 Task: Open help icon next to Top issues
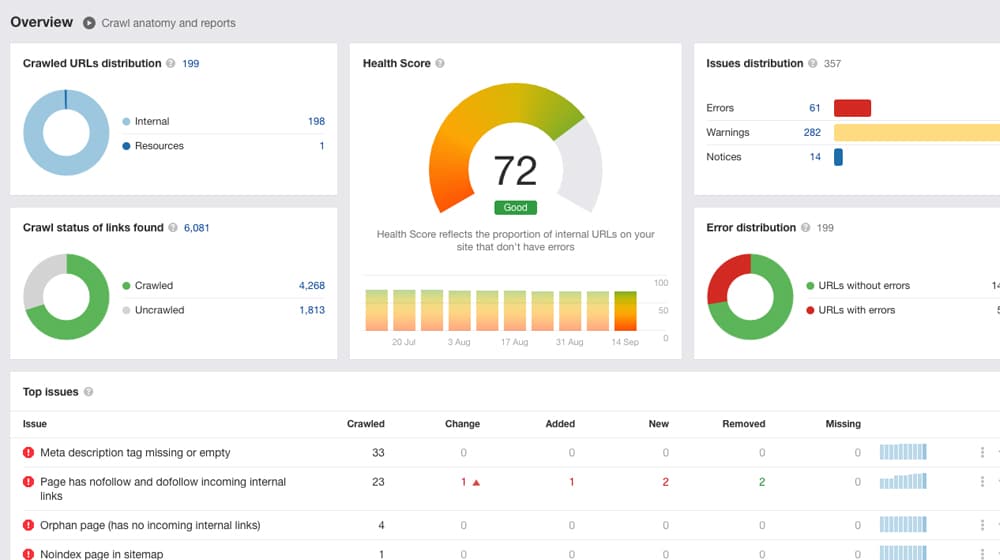(89, 392)
